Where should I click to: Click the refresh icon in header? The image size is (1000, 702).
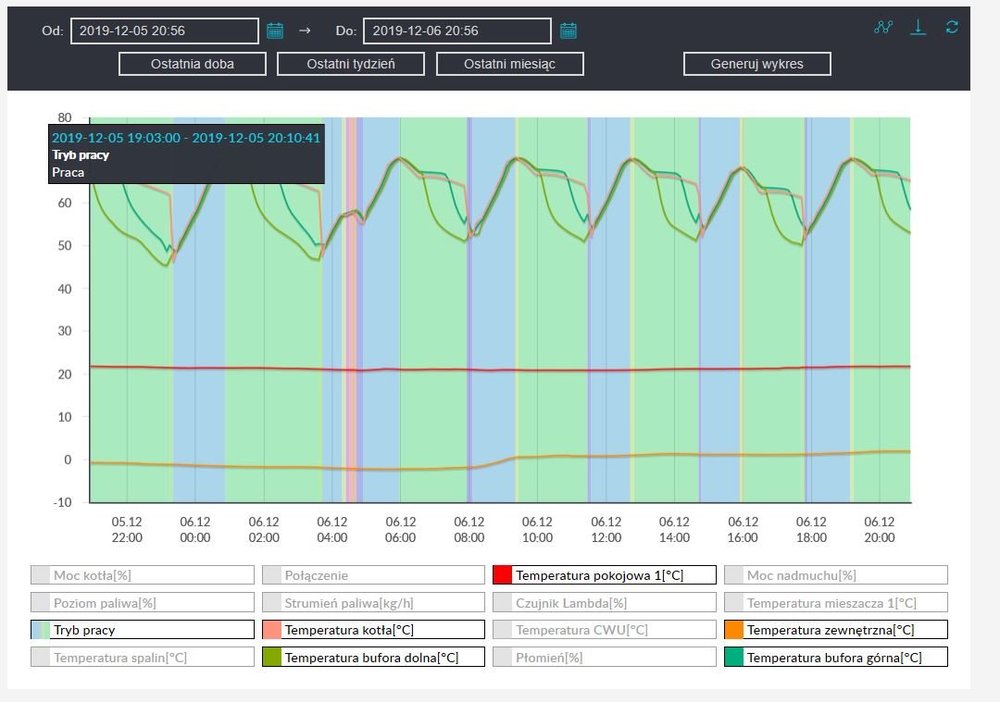coord(952,27)
